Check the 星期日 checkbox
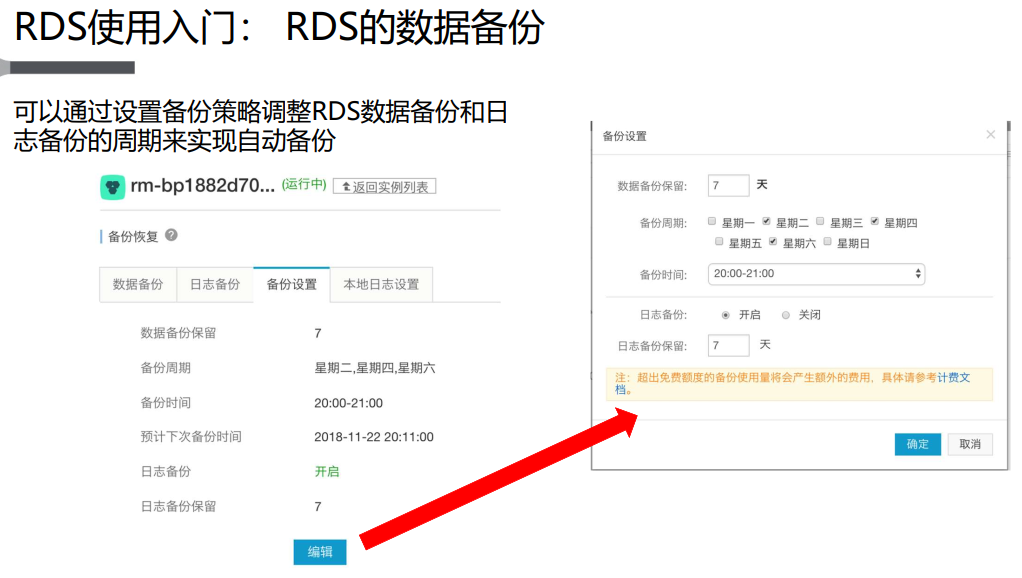 tap(827, 242)
